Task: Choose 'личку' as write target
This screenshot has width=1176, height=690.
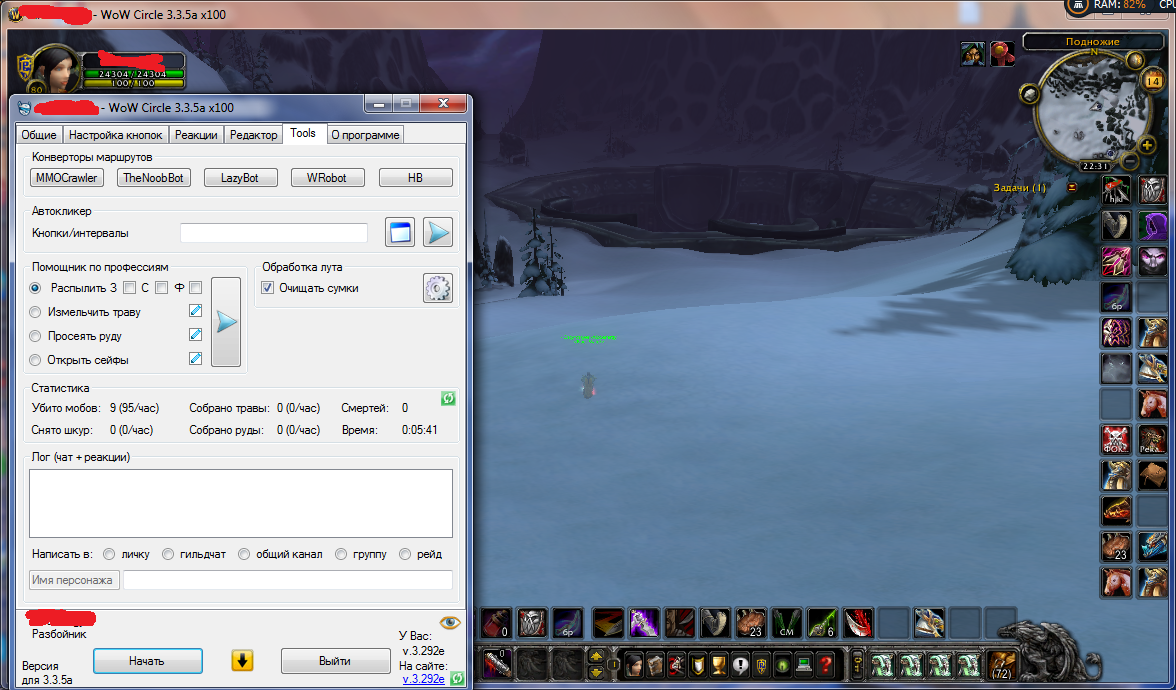Action: click(109, 554)
